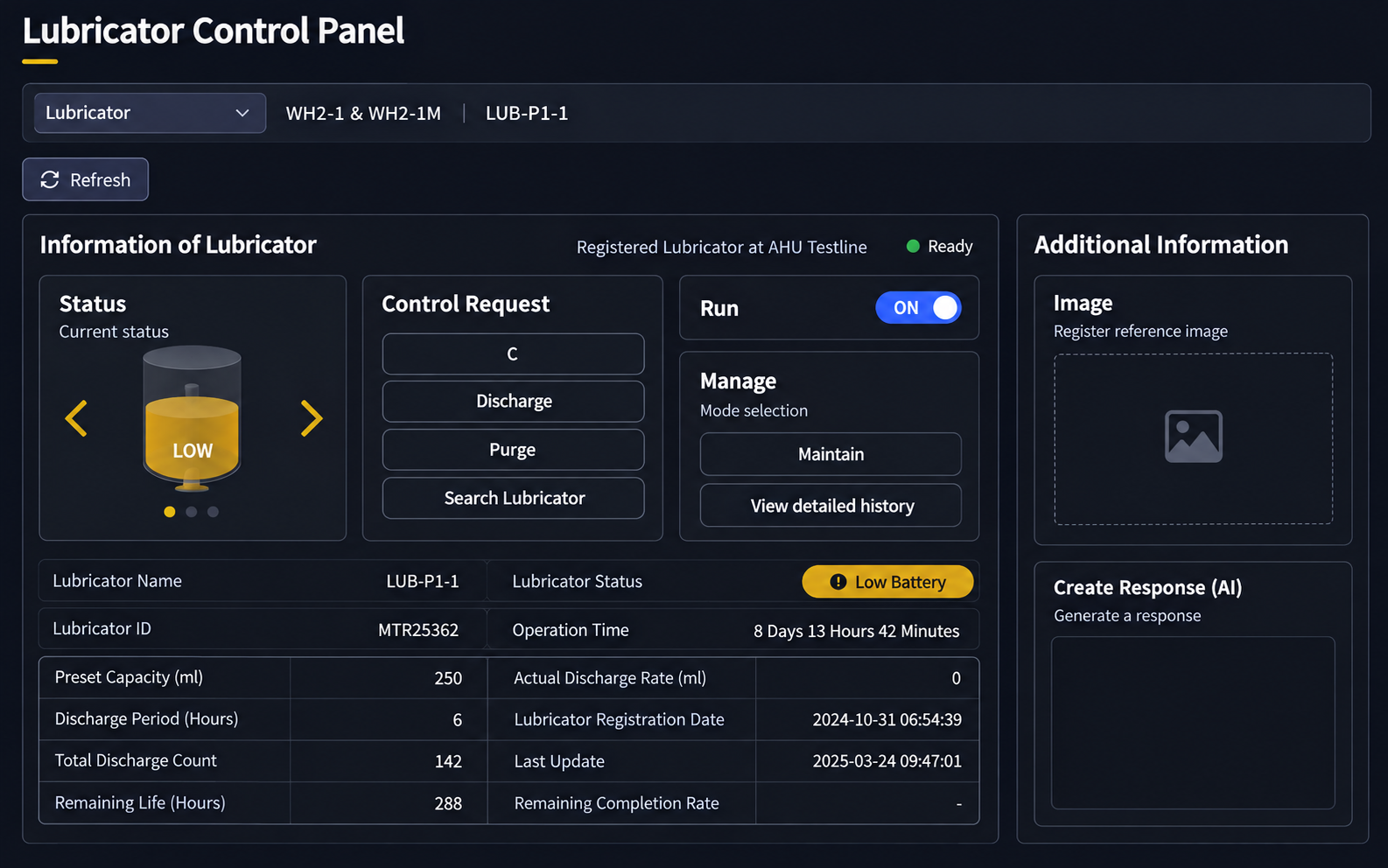Select the Maintain mode button
This screenshot has height=868, width=1388.
[831, 454]
